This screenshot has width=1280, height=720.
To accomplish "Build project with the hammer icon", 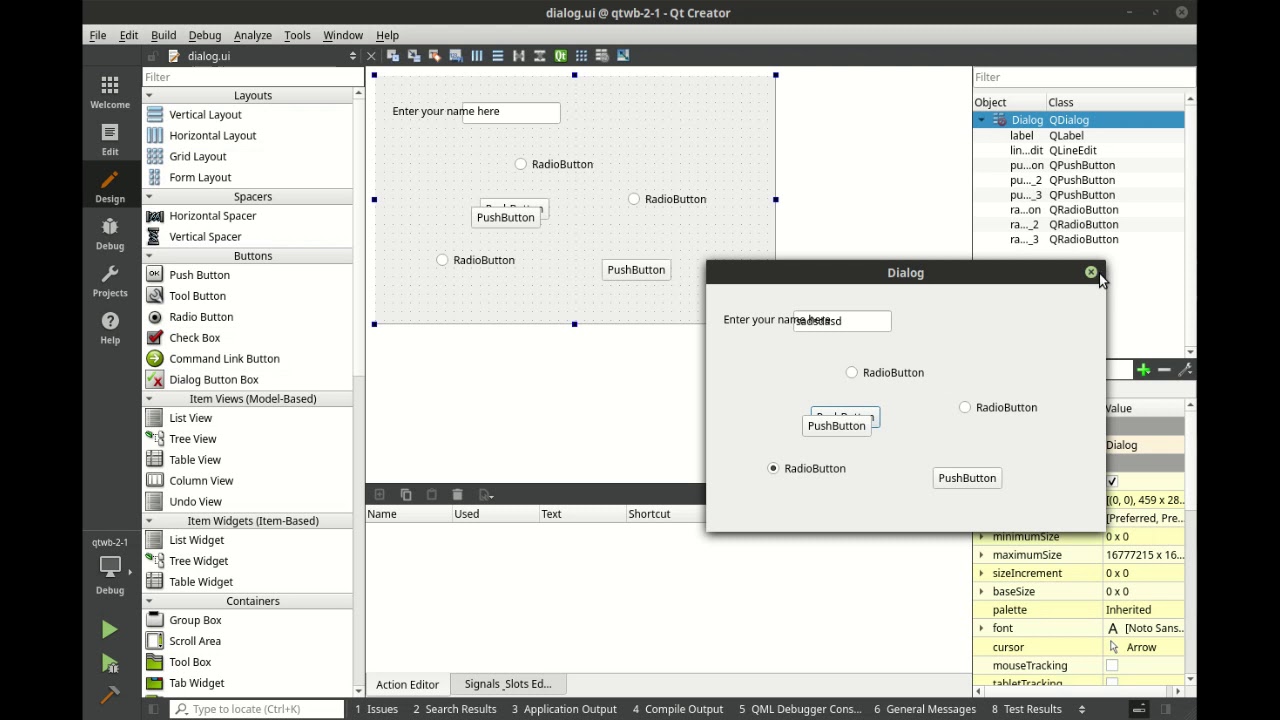I will pos(109,694).
